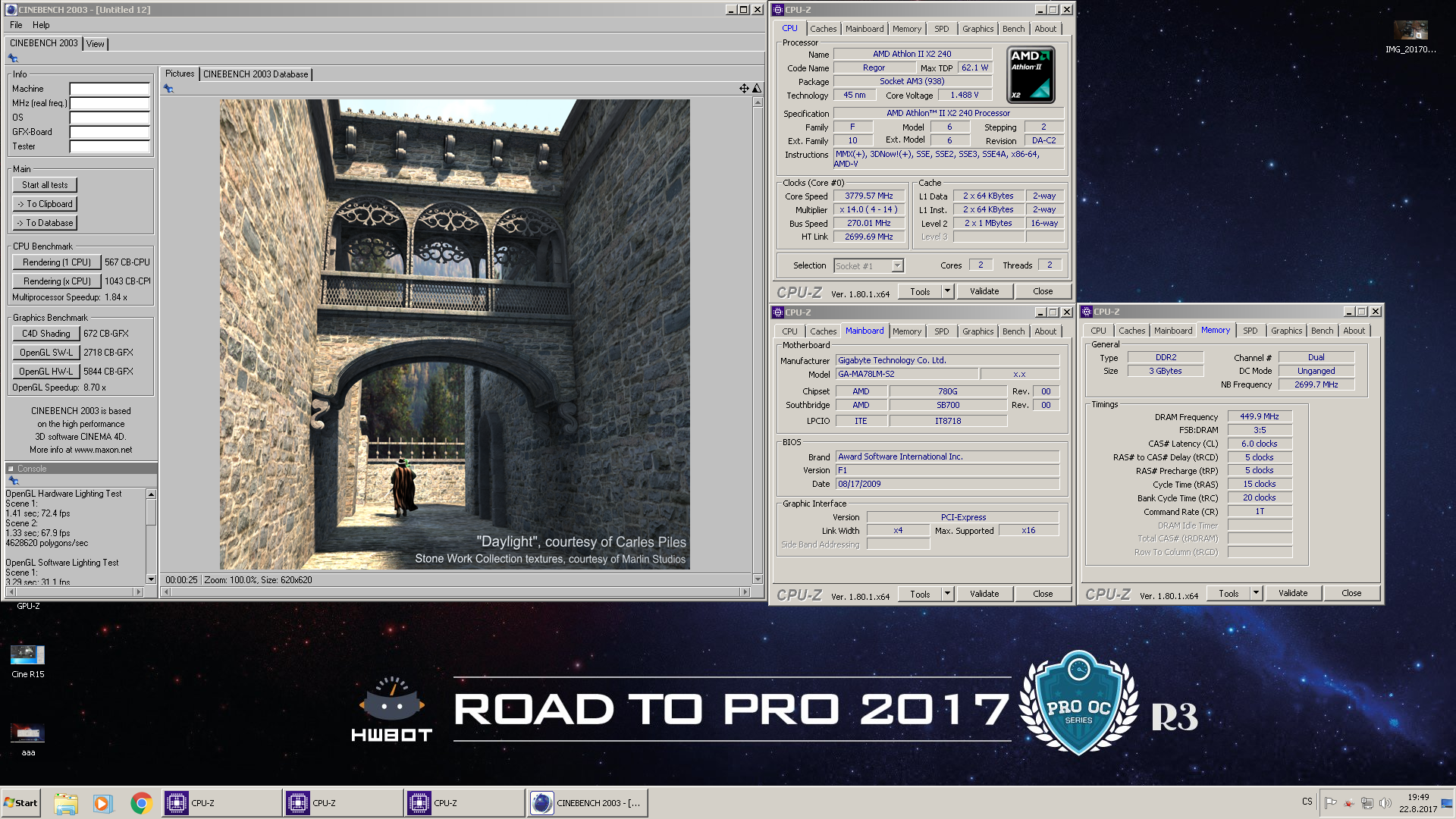1456x819 pixels.
Task: Click the triangle icon above picture scrollbar
Action: point(757,89)
